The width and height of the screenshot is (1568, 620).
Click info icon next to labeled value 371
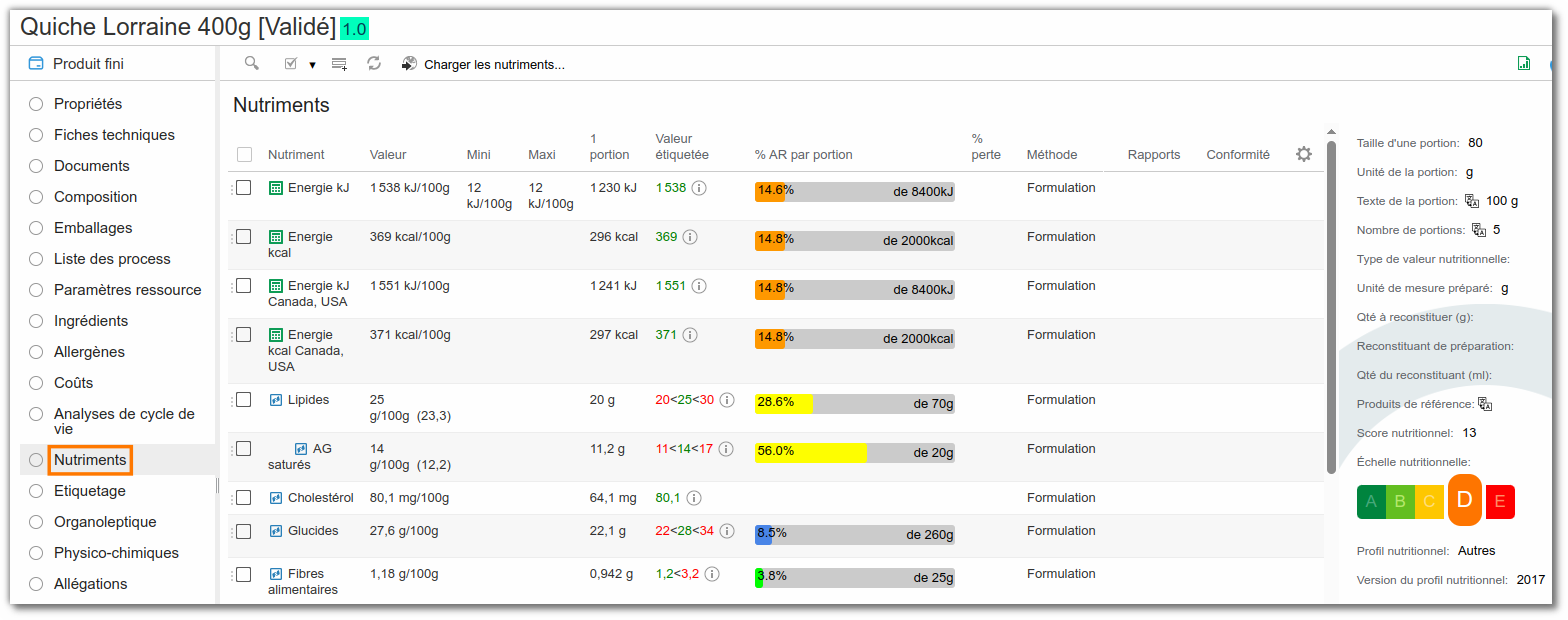[690, 335]
